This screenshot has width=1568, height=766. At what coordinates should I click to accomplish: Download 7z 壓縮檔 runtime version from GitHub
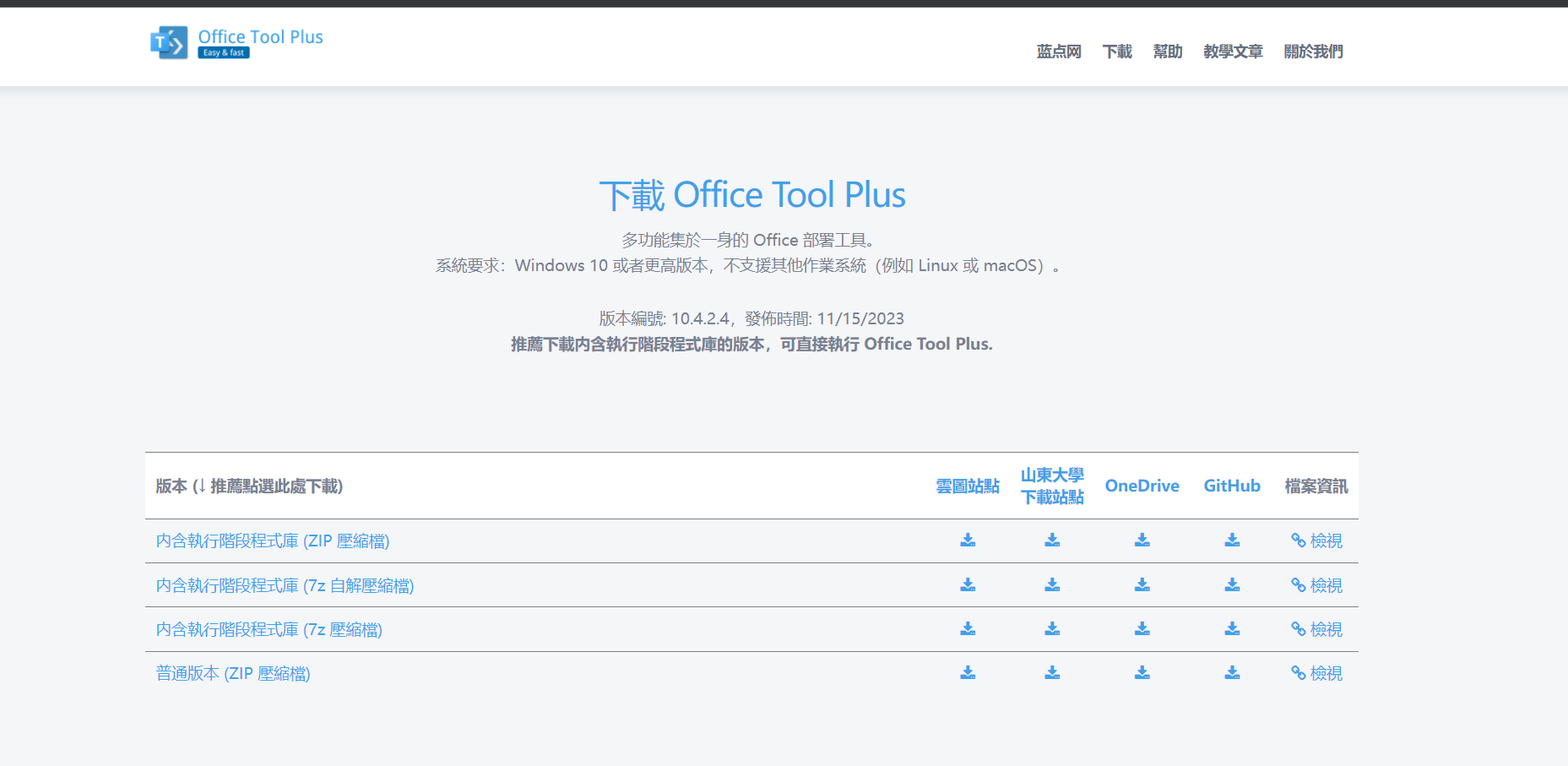tap(1232, 629)
